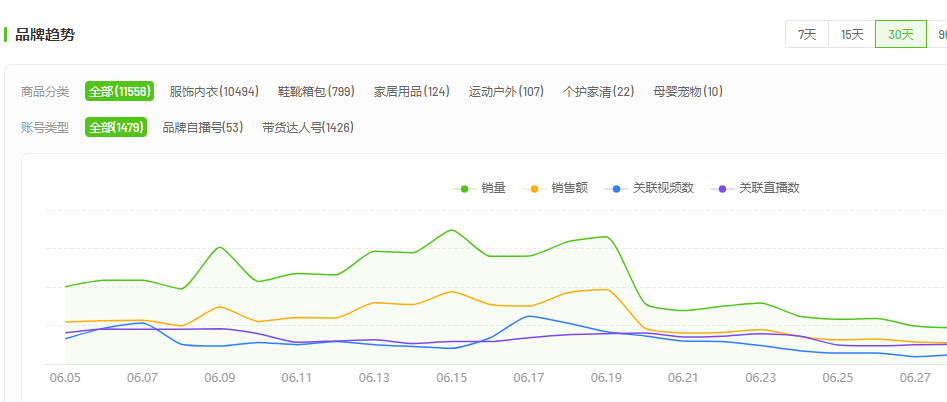Filter accounts by 品牌自播号(53)
Viewport: 947px width, 402px height.
(203, 128)
